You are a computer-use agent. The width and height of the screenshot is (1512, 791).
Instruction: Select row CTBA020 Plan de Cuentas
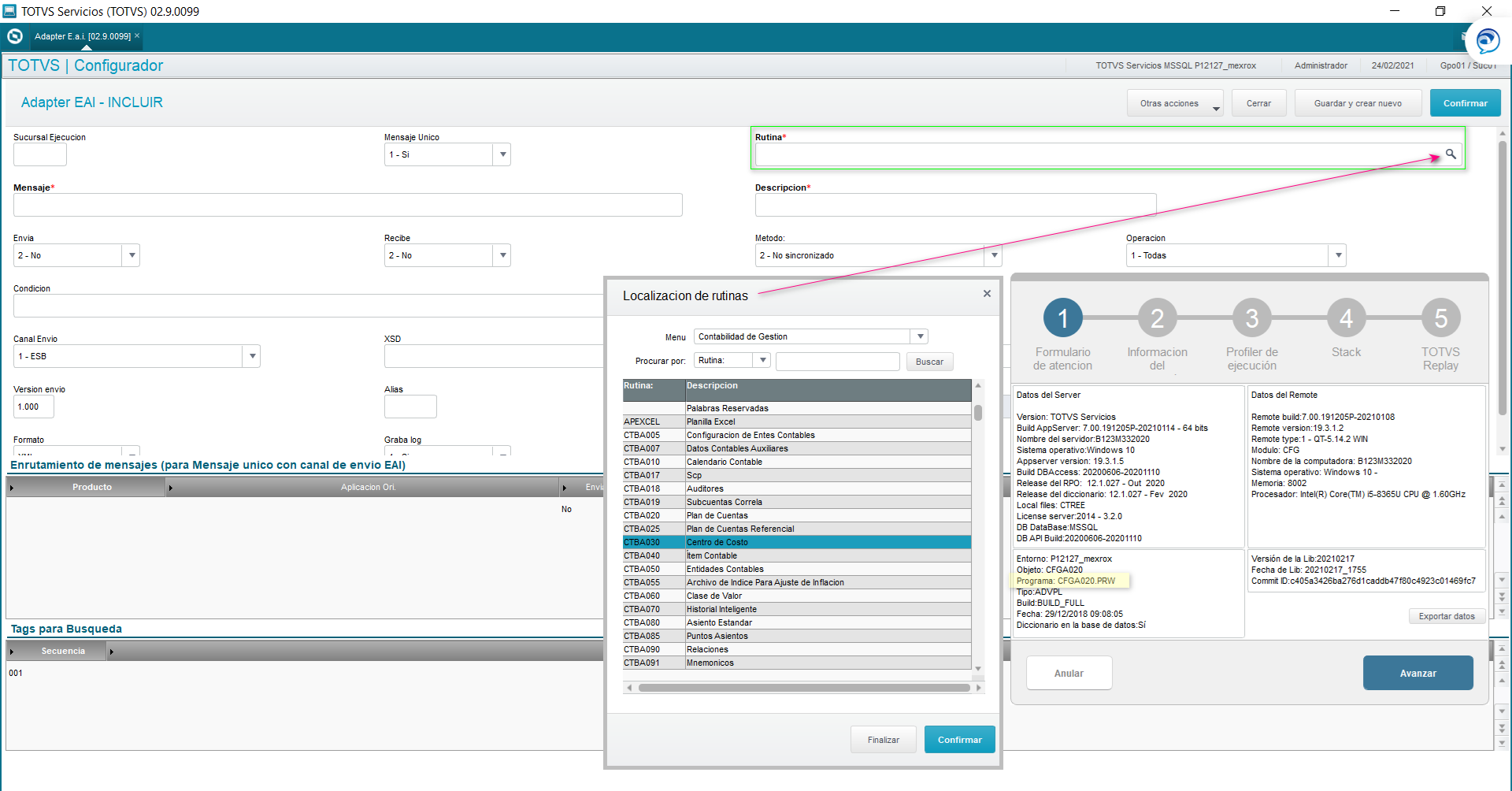click(x=796, y=515)
